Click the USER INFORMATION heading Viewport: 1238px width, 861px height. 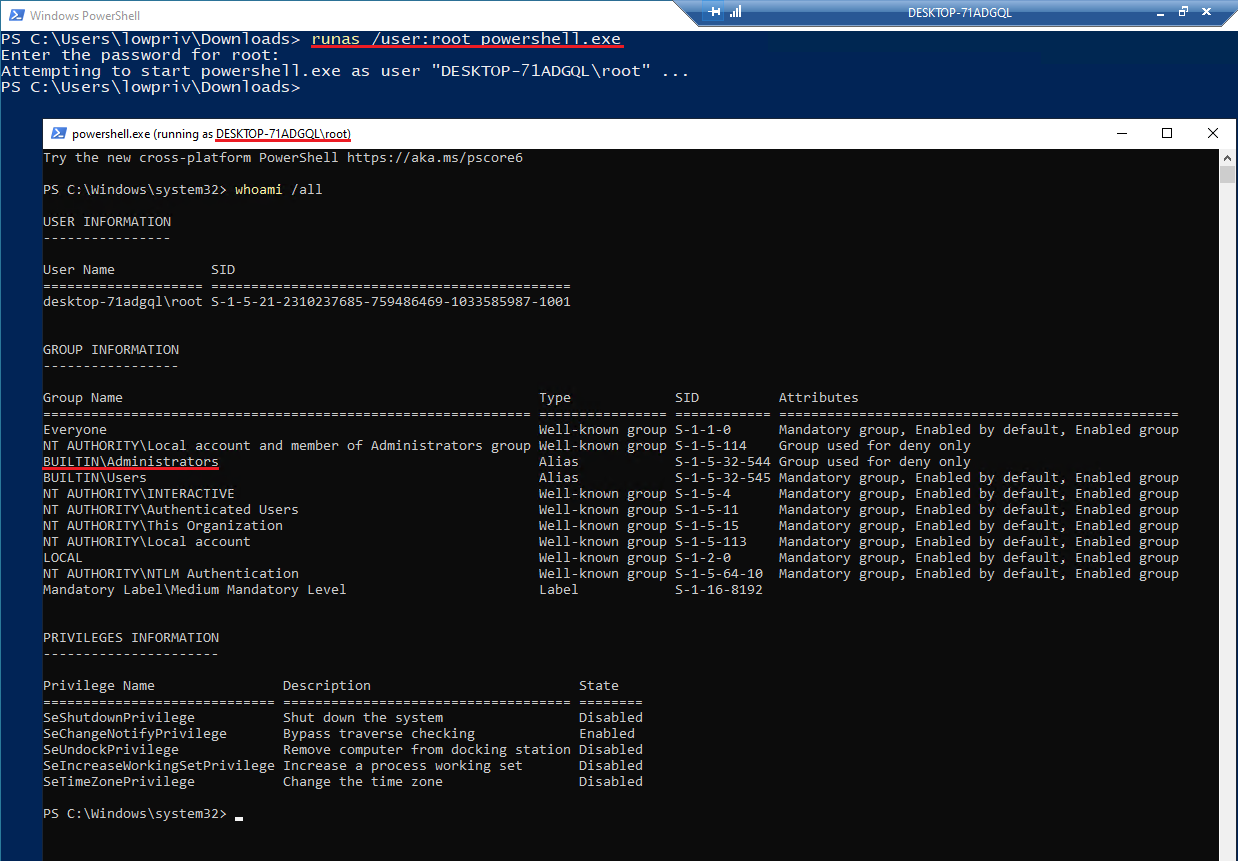107,222
